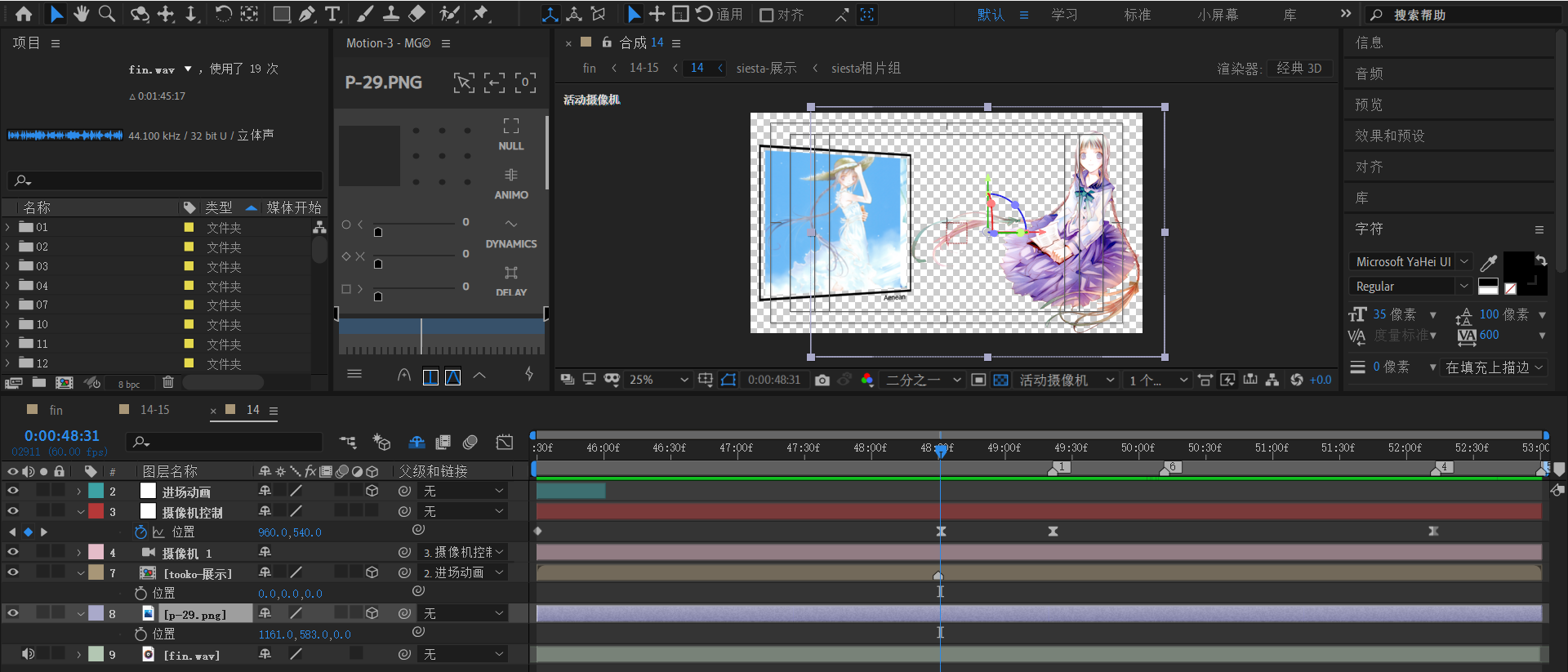Select the Eraser tool

tap(417, 14)
